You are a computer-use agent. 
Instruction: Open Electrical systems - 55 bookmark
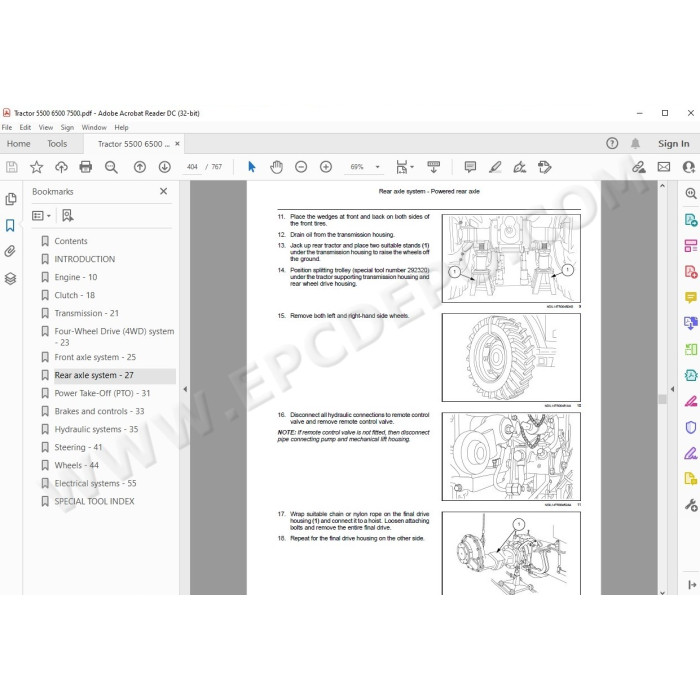[x=95, y=483]
